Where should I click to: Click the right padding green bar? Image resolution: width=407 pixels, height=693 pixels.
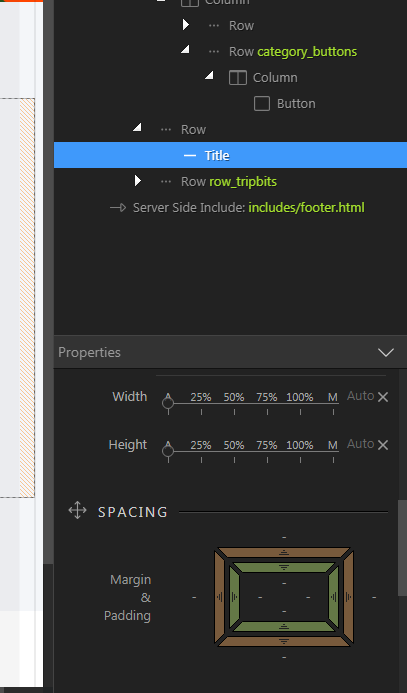[334, 597]
